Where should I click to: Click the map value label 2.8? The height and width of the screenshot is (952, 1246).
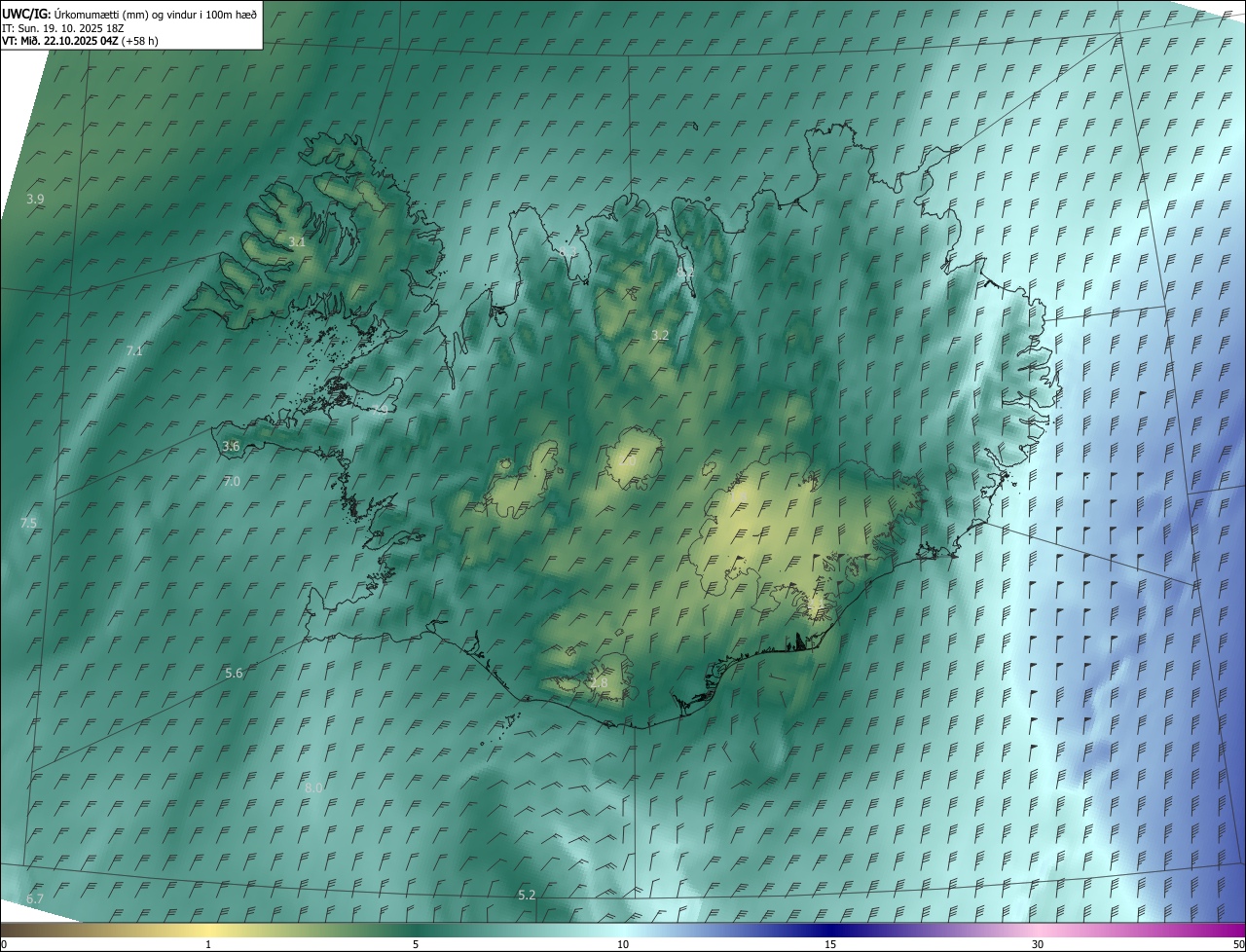click(x=599, y=683)
